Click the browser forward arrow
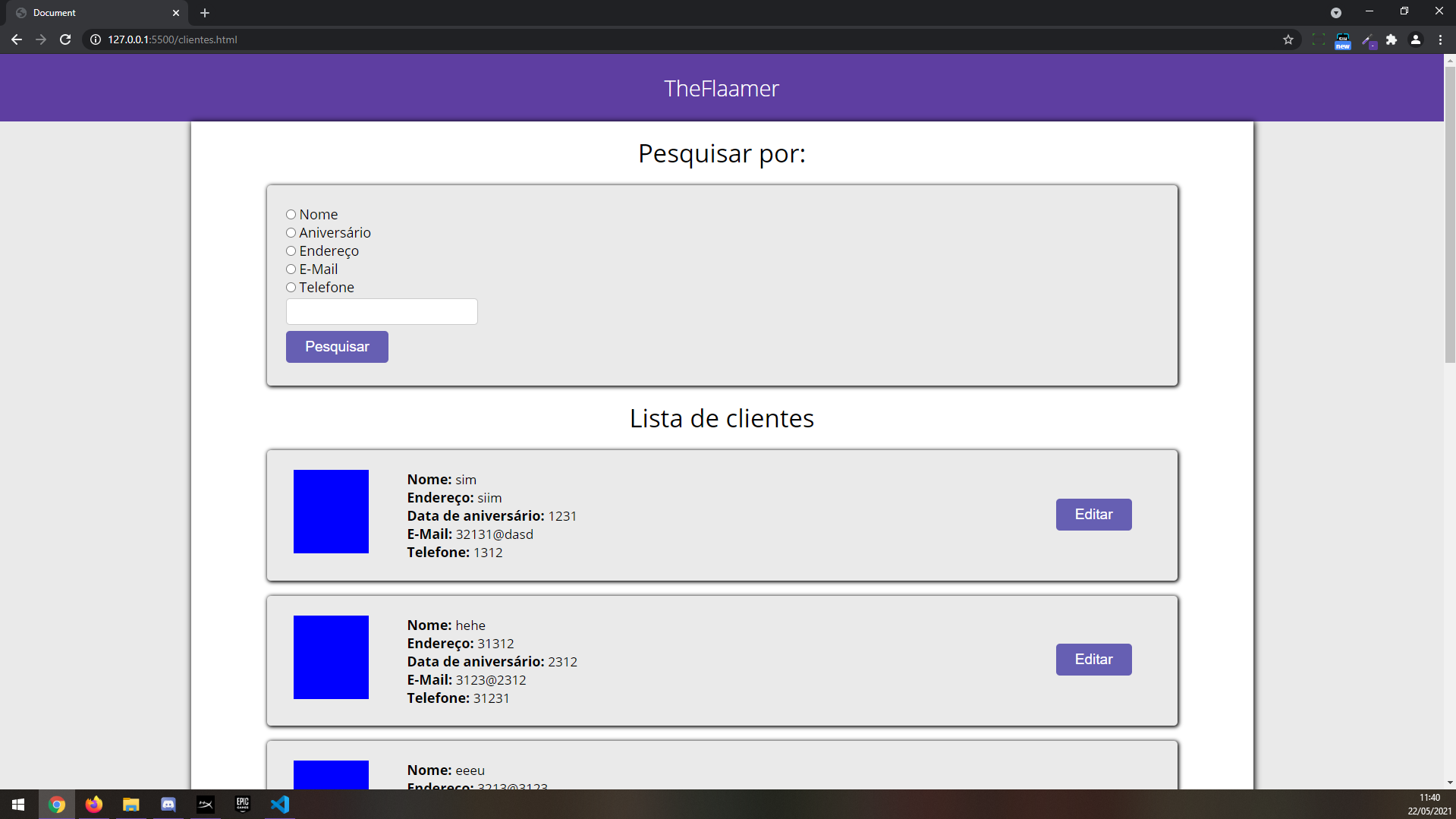1456x819 pixels. click(x=41, y=39)
